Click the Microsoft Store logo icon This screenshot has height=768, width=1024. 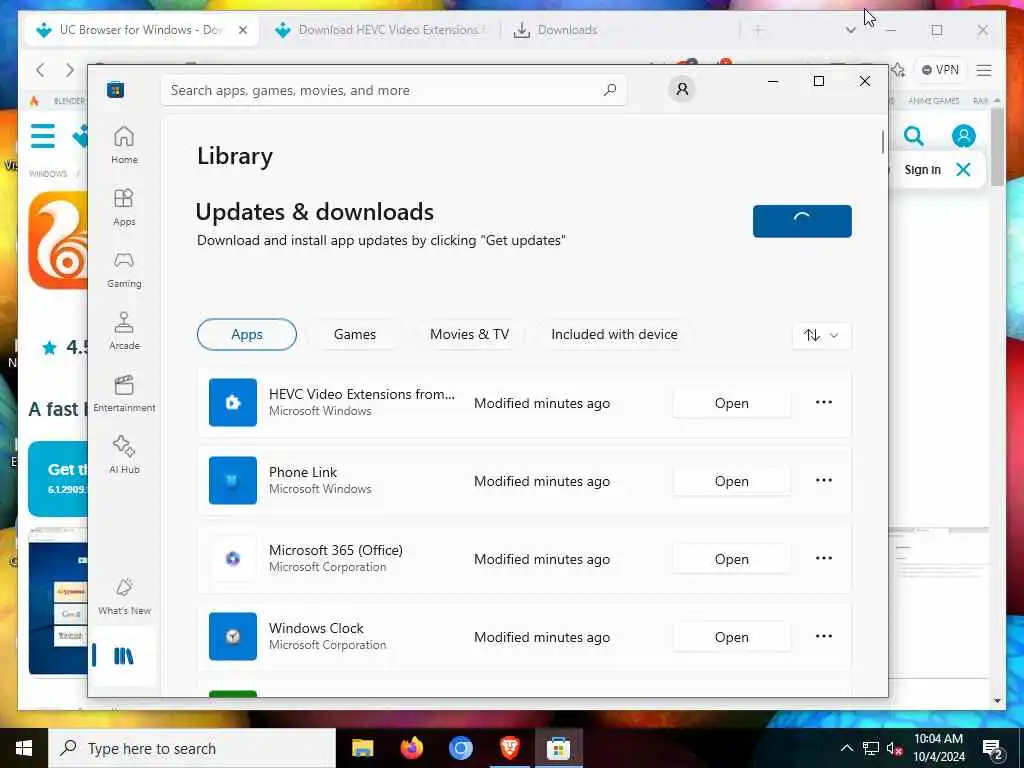click(x=116, y=89)
